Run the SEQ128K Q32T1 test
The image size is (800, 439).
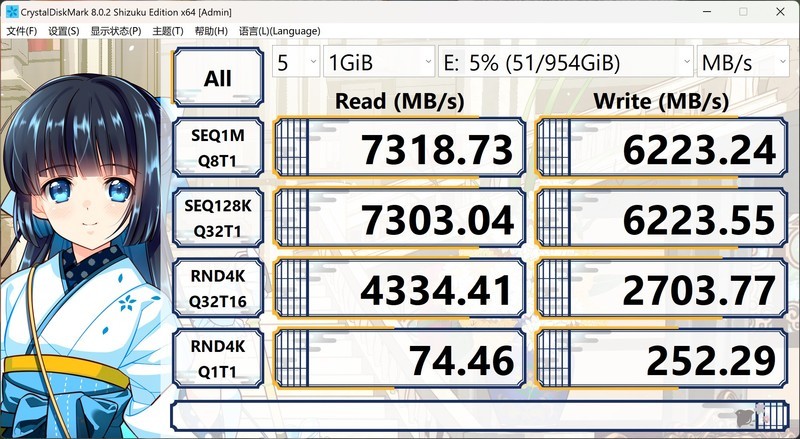point(218,218)
